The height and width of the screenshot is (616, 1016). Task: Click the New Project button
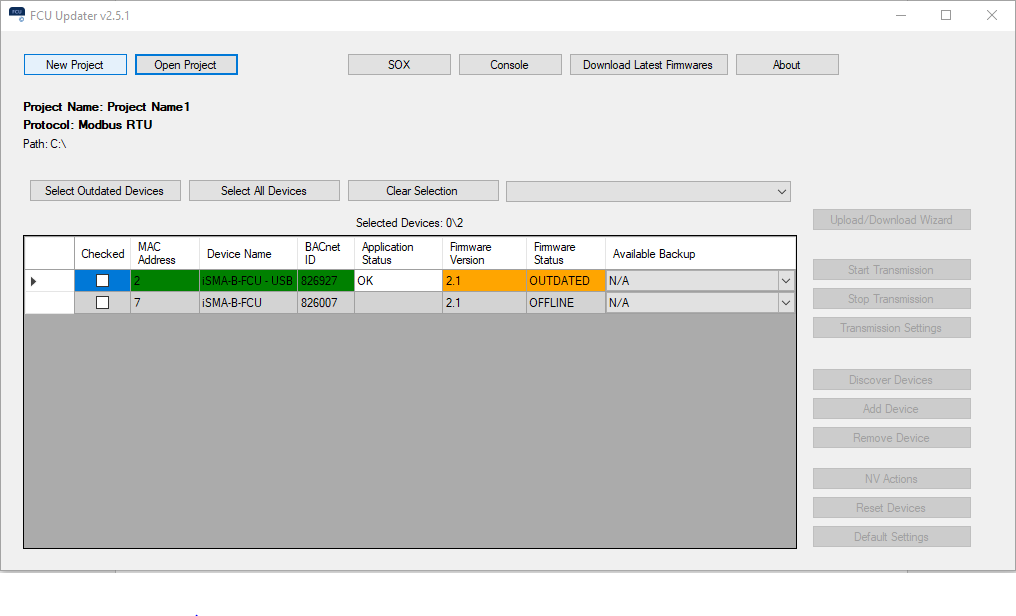coord(75,65)
